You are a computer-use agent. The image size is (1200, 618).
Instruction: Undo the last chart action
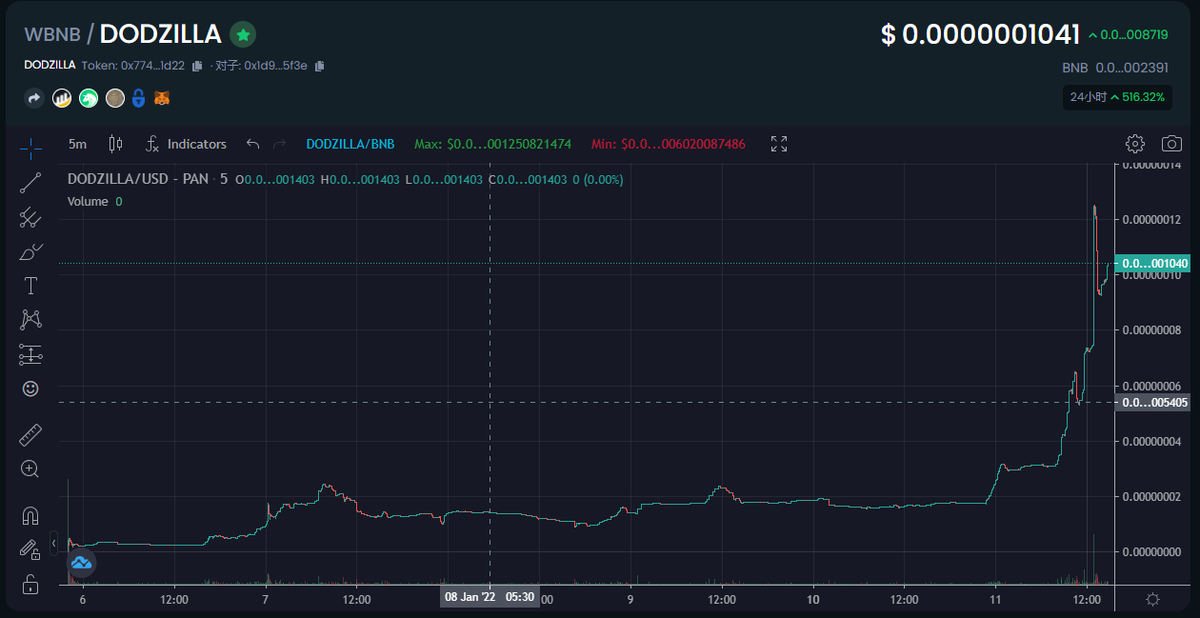[x=253, y=144]
